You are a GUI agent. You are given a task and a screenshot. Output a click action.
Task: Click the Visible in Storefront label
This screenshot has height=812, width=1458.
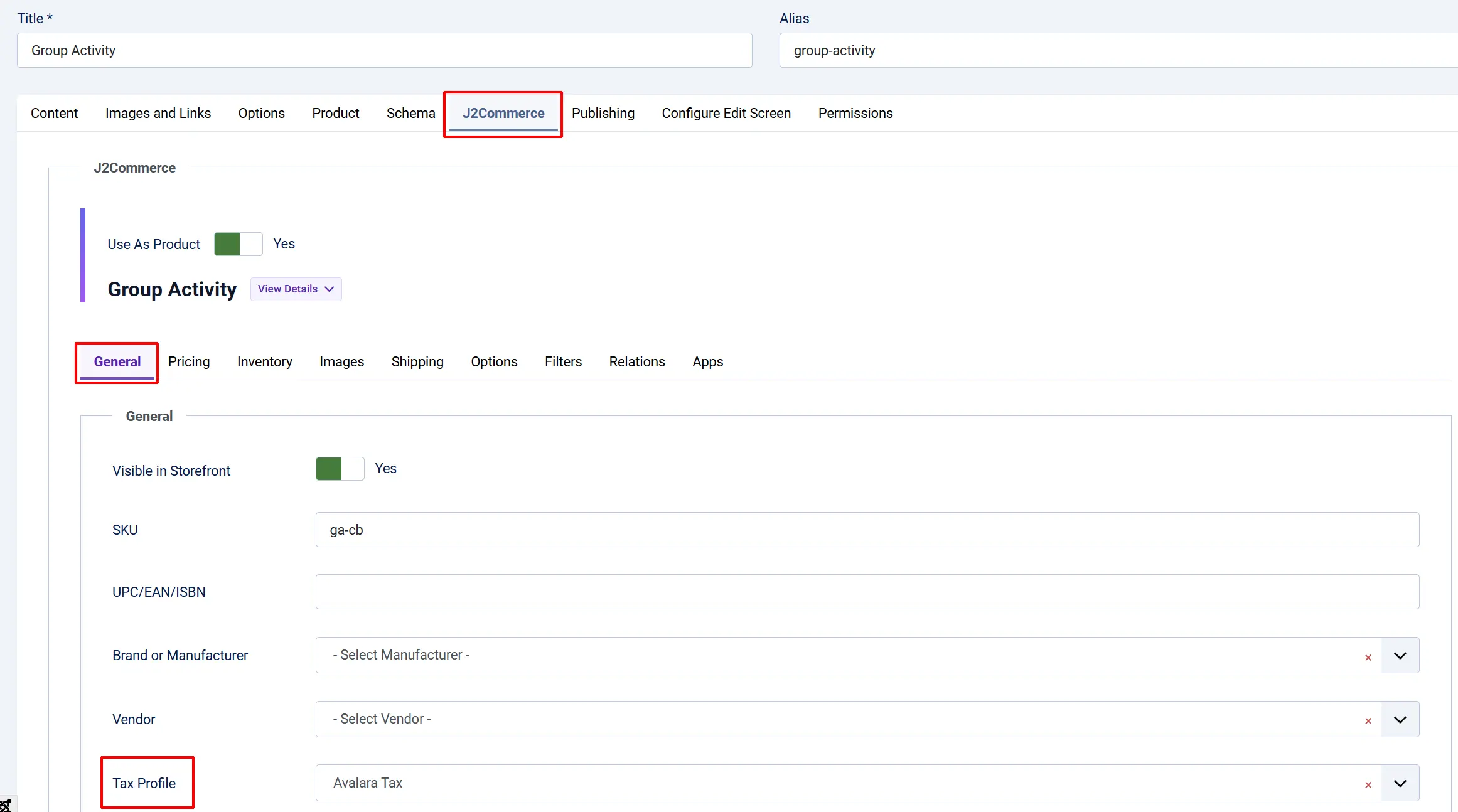coord(171,471)
